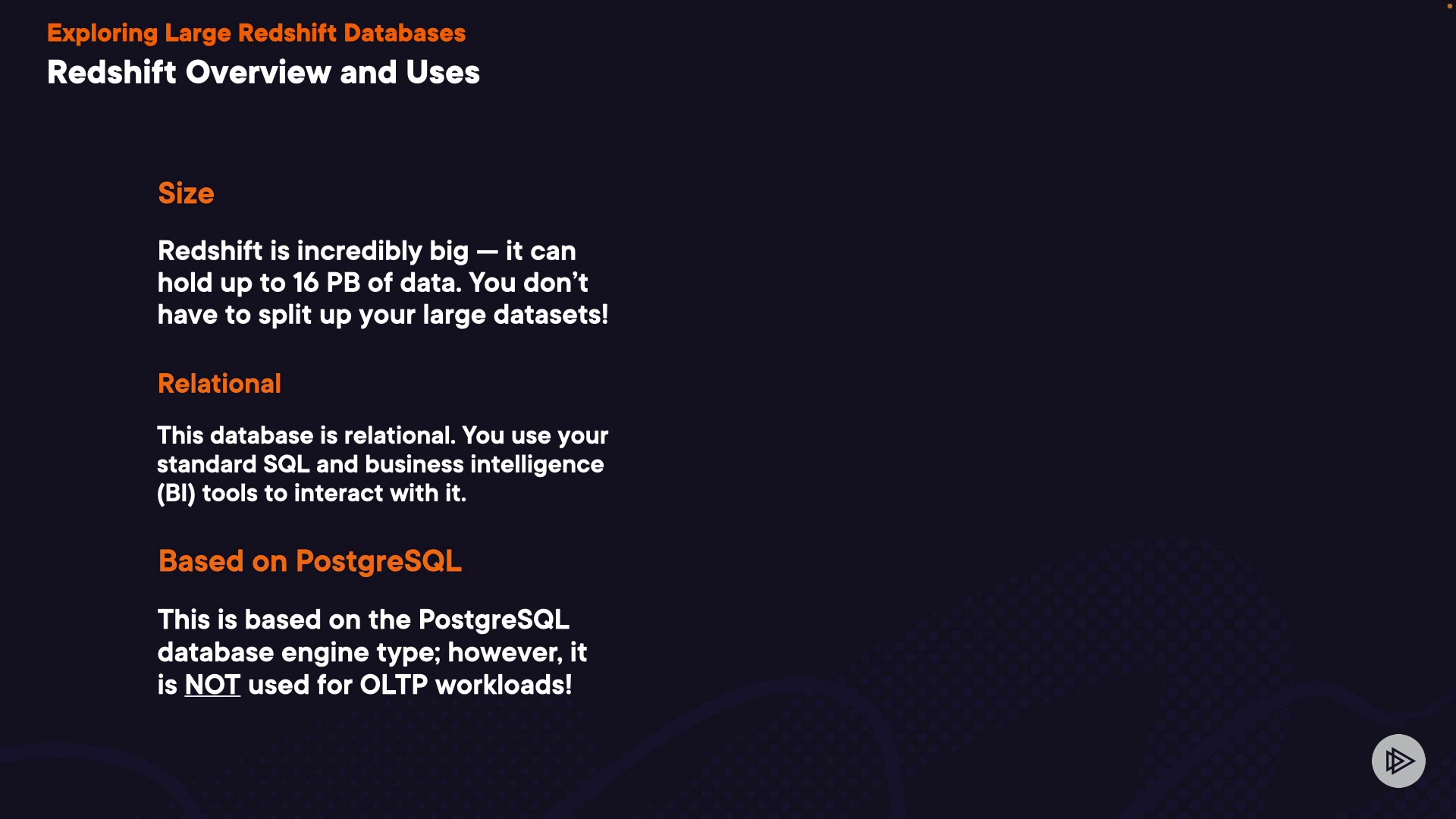Click 'SQL' in the phrase 'standard SQL'
This screenshot has height=819, width=1456.
(286, 464)
